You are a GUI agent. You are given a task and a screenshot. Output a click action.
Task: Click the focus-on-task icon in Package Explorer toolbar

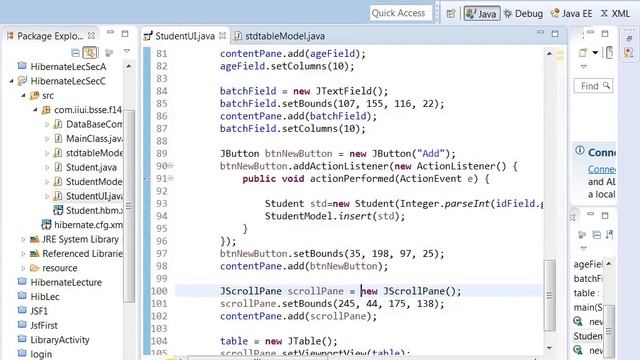tap(109, 52)
